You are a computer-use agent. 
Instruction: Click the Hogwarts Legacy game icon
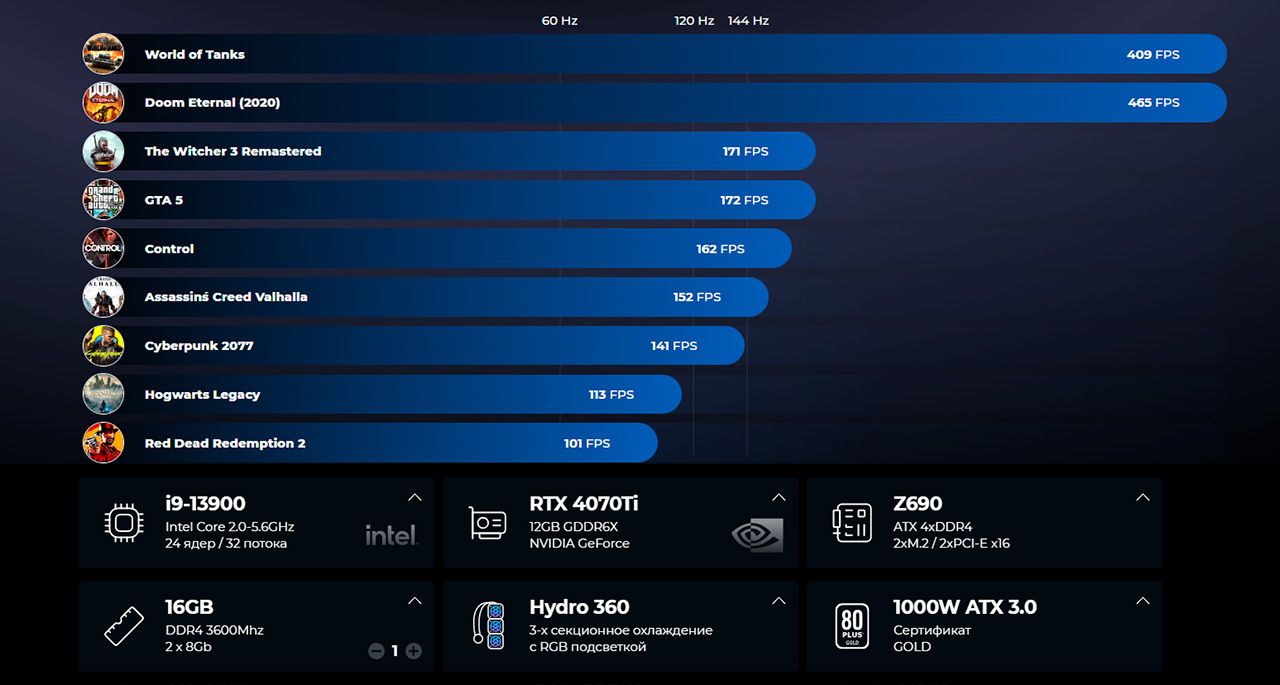[x=103, y=394]
